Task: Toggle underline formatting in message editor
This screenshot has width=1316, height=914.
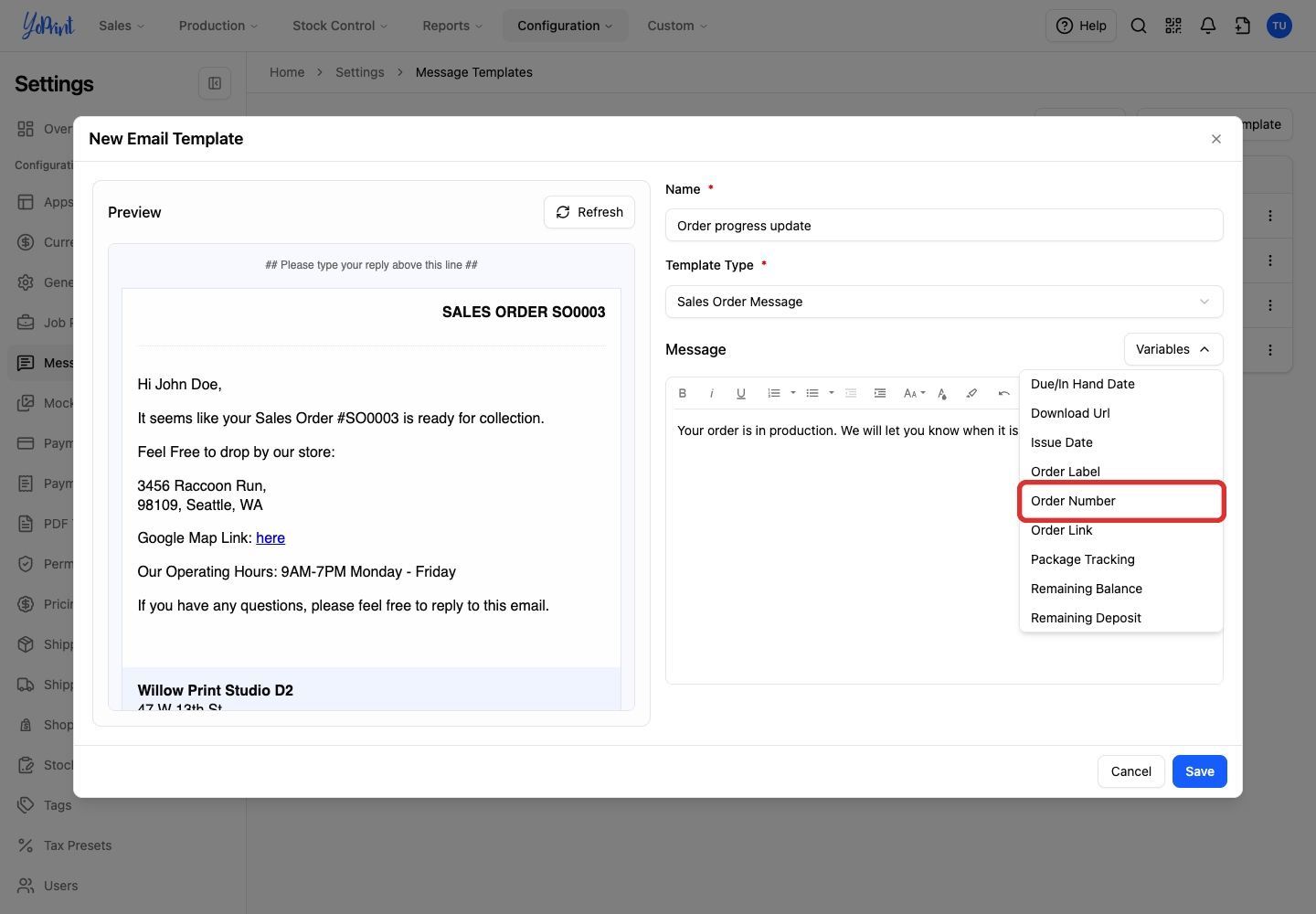Action: coord(741,393)
